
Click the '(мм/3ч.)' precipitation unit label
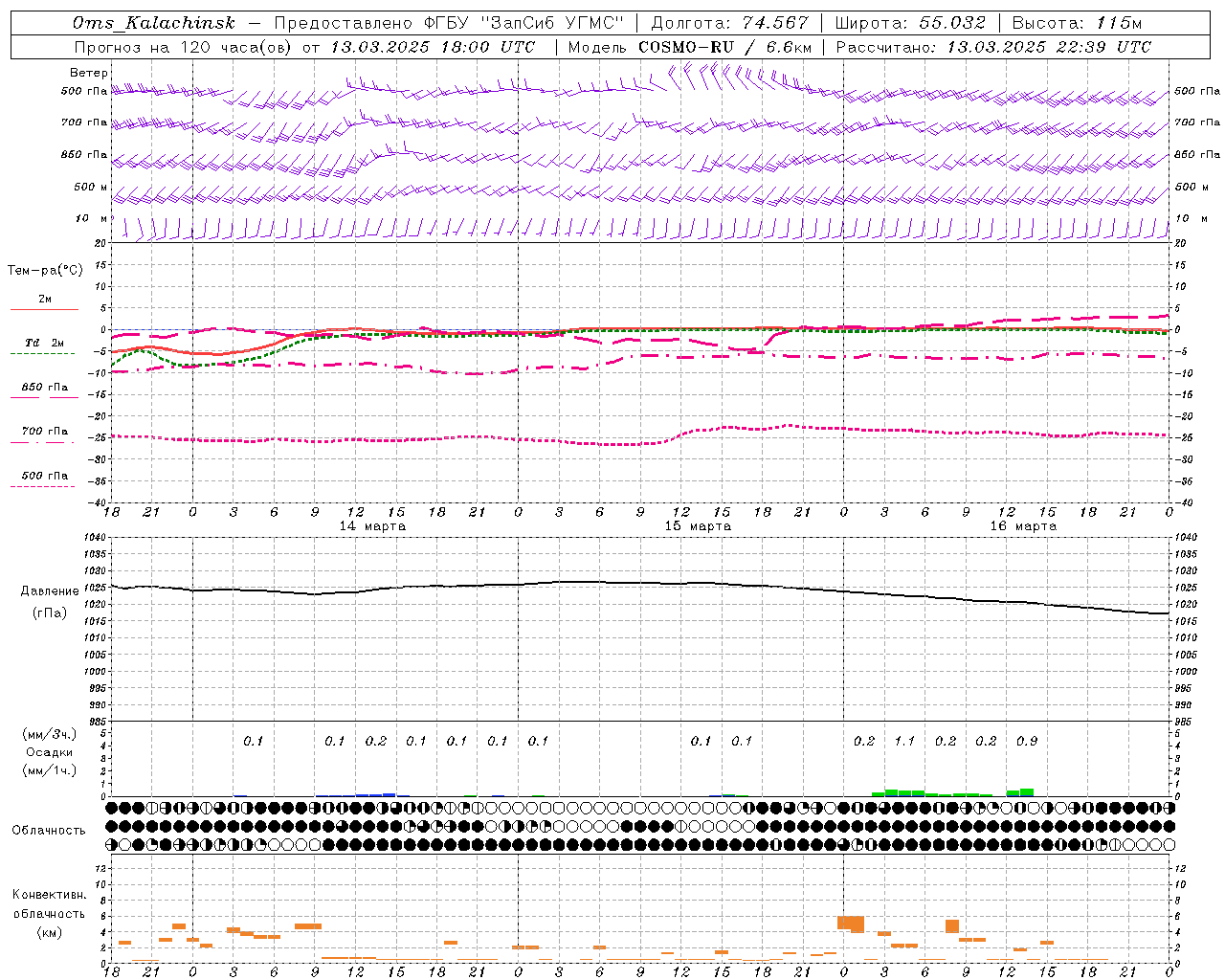click(x=50, y=734)
